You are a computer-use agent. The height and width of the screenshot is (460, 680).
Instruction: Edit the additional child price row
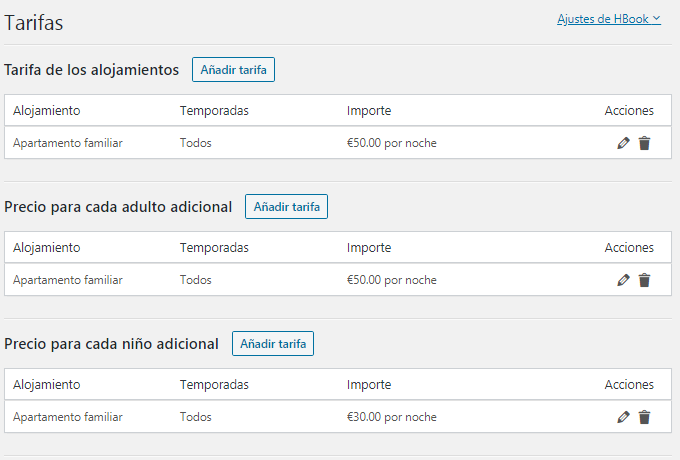point(624,417)
